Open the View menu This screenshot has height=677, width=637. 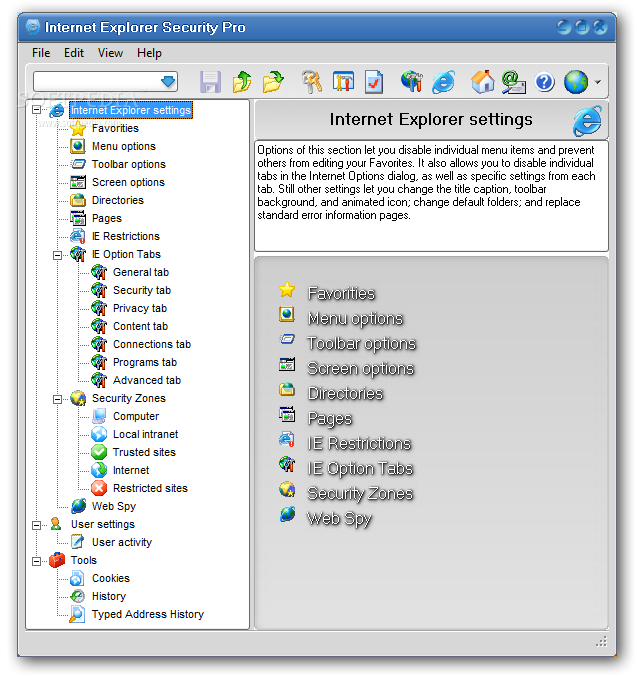[110, 53]
